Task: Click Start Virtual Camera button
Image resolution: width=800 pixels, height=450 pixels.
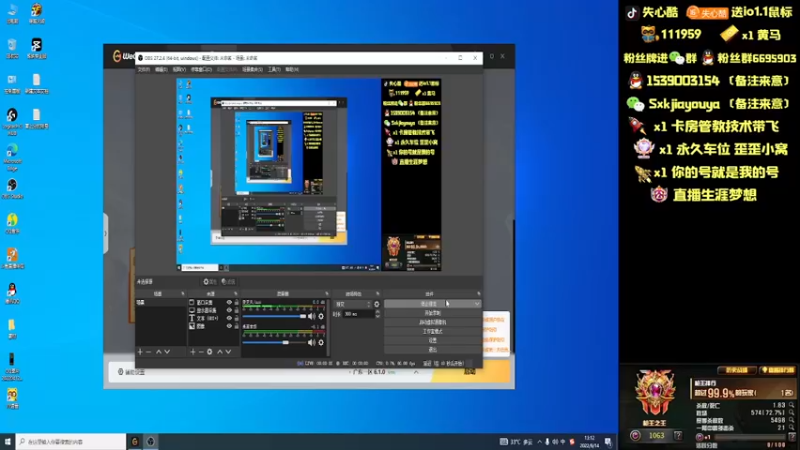Action: pos(433,322)
